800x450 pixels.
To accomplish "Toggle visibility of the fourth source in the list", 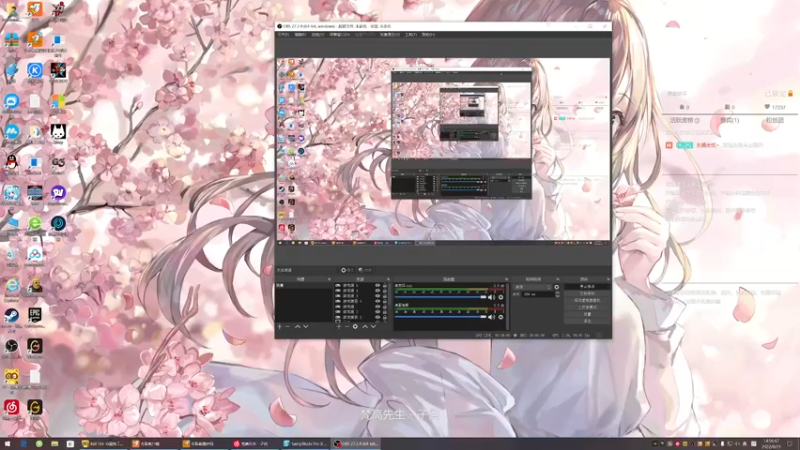I will pyautogui.click(x=378, y=301).
